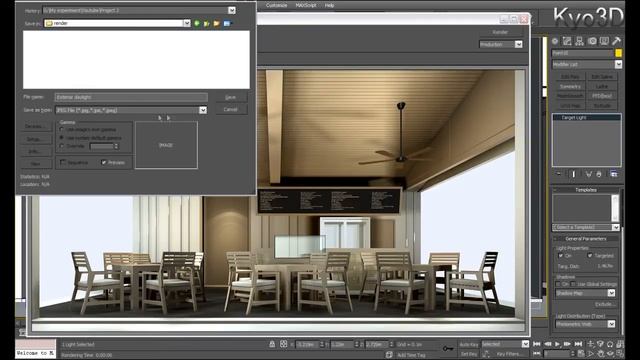Open the Shadow Map type dropdown
The width and height of the screenshot is (640, 360).
coord(611,293)
